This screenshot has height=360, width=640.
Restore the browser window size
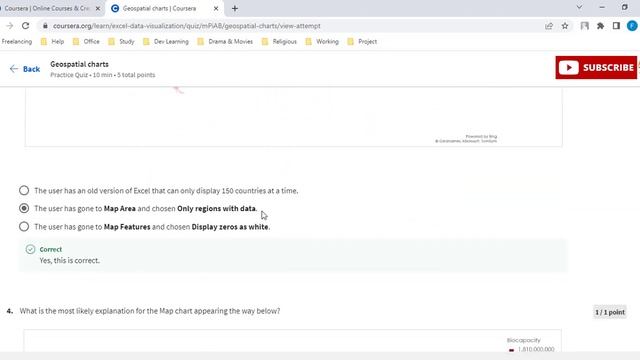(x=624, y=7)
